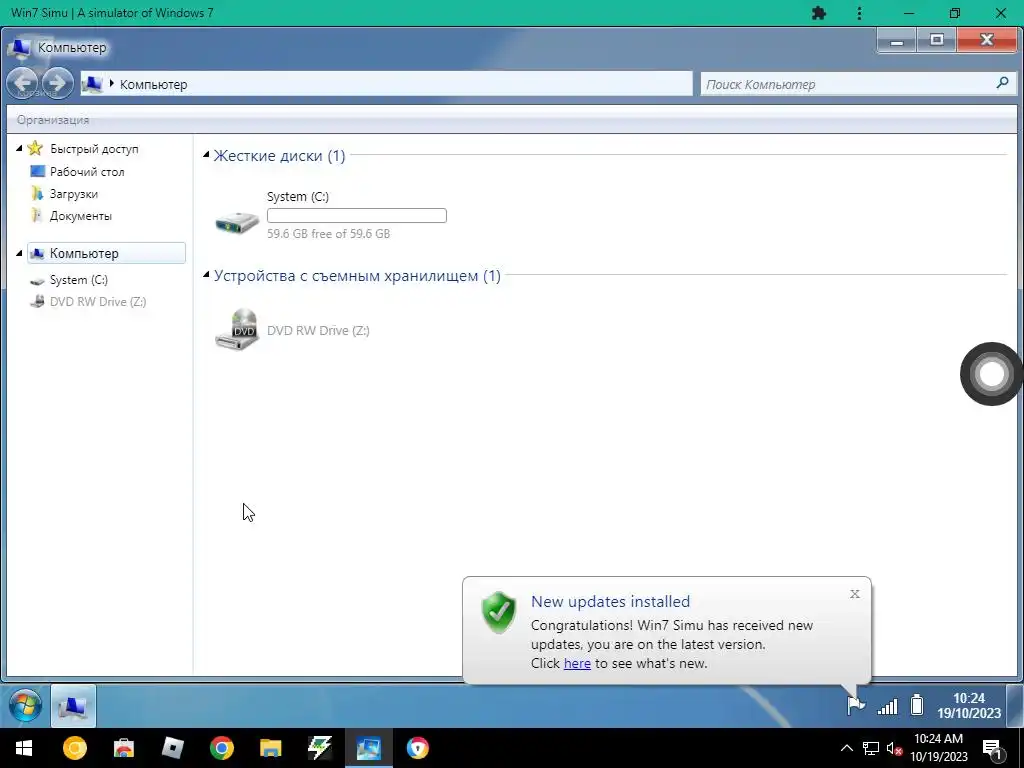Screen dimensions: 1024x768
Task: Click the host network tray icon
Action: pyautogui.click(x=871, y=748)
